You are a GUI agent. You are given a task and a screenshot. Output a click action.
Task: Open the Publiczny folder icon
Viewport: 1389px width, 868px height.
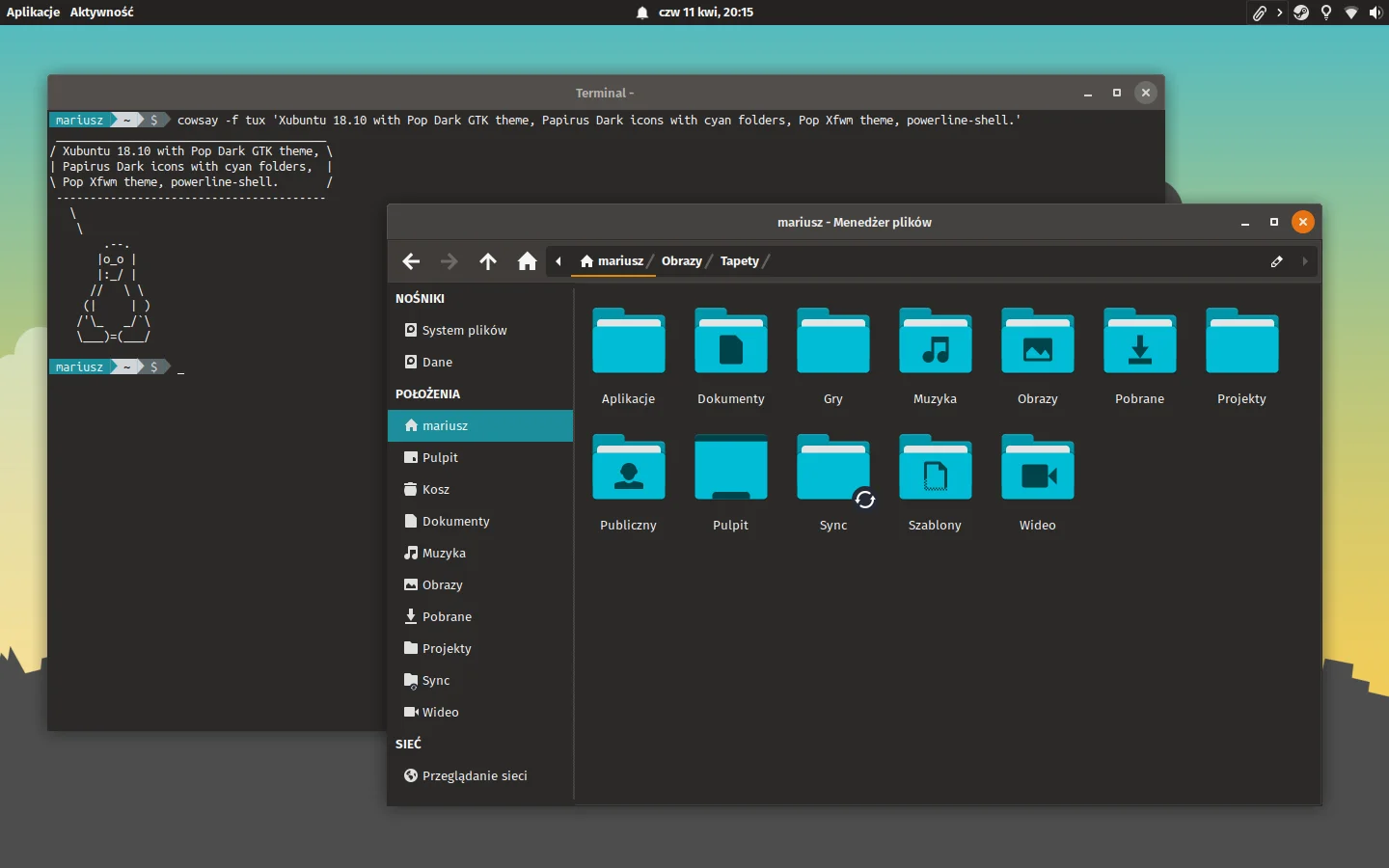(629, 467)
